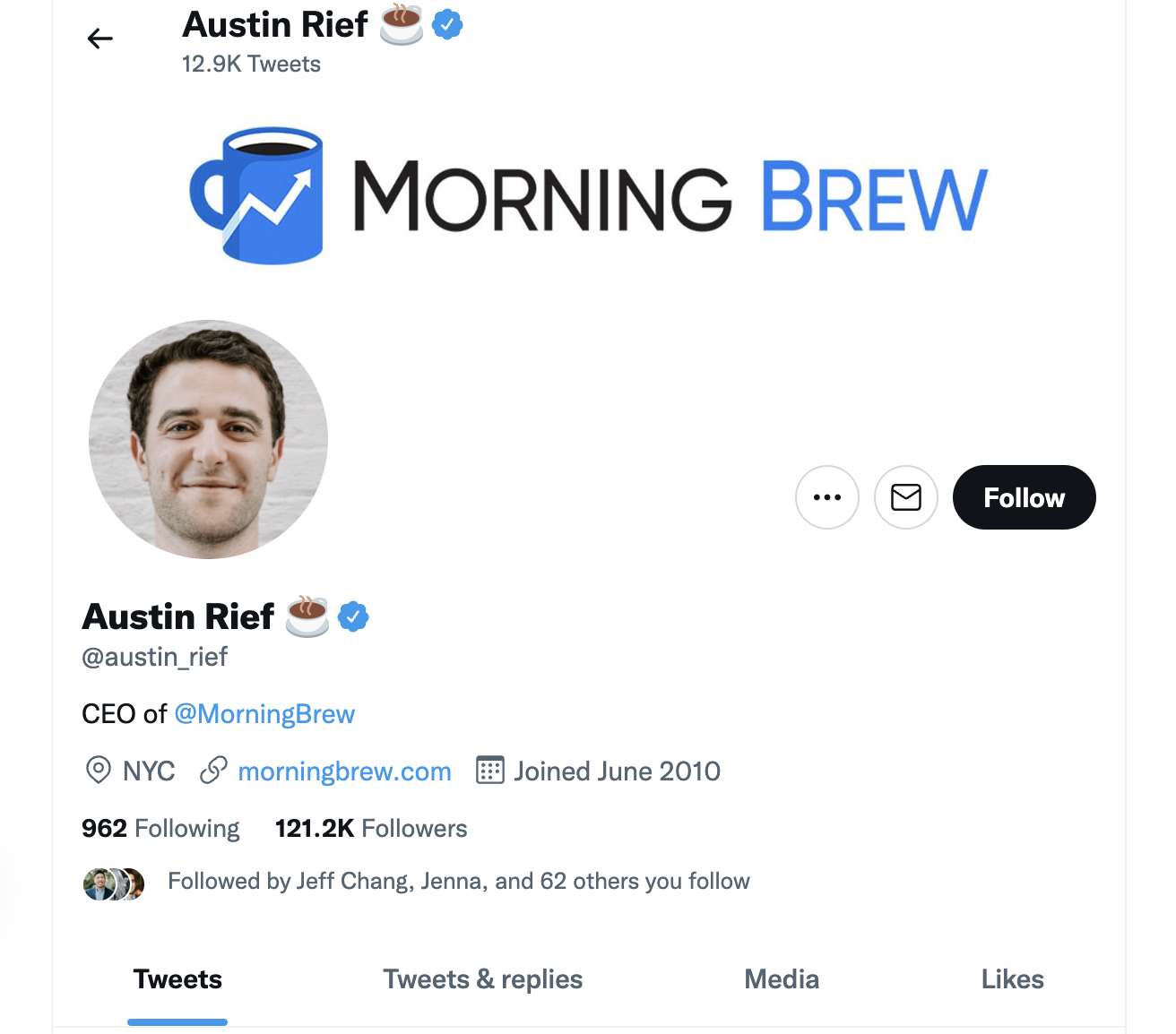Open the three-dot more options menu
This screenshot has width=1176, height=1034.
[826, 497]
